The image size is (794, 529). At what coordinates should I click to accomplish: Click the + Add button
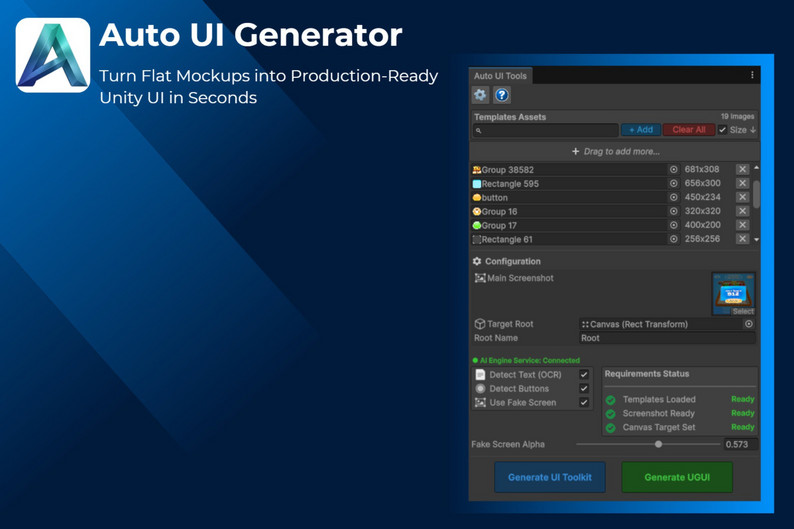pos(641,130)
